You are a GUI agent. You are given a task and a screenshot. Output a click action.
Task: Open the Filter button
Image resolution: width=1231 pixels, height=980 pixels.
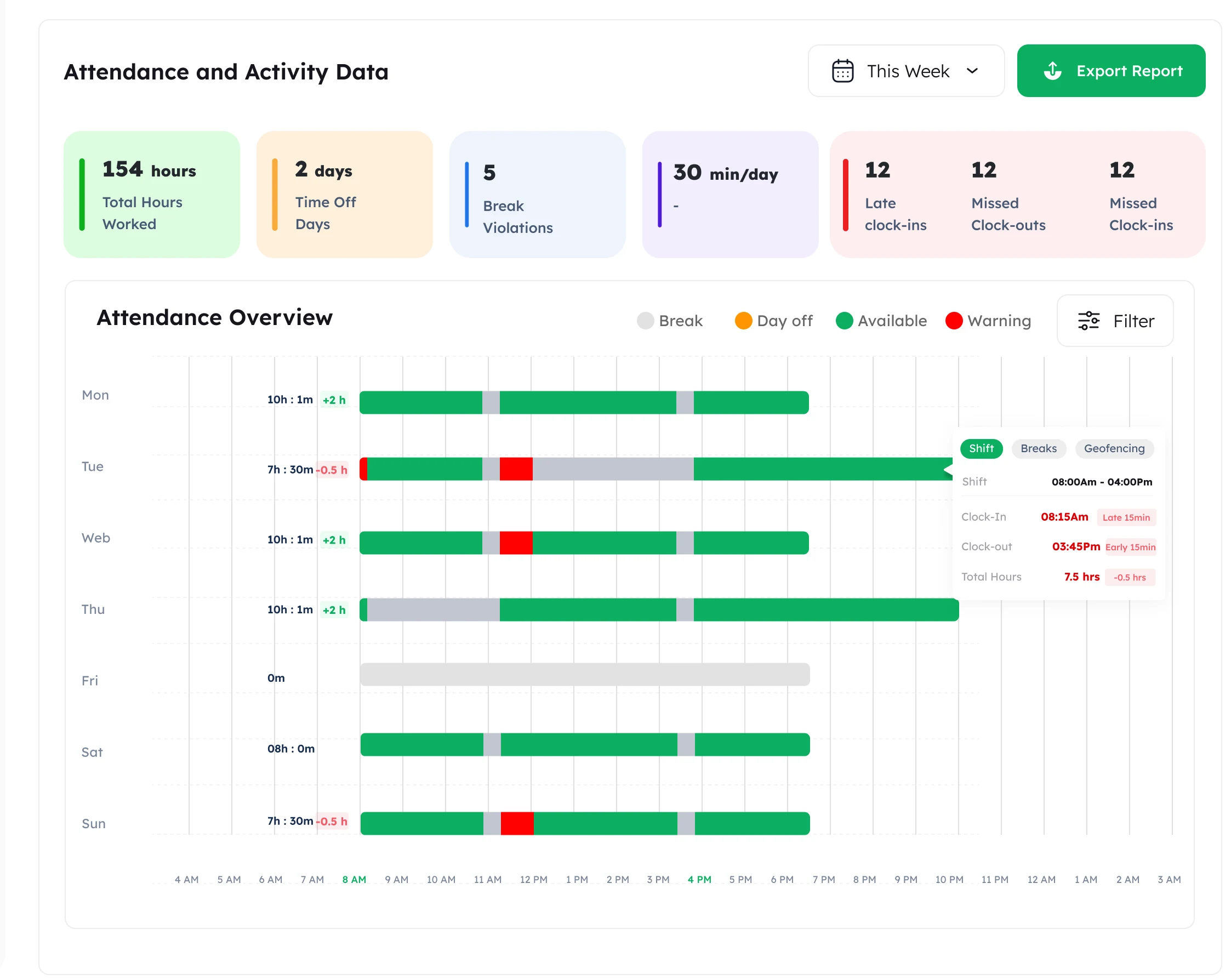point(1115,321)
